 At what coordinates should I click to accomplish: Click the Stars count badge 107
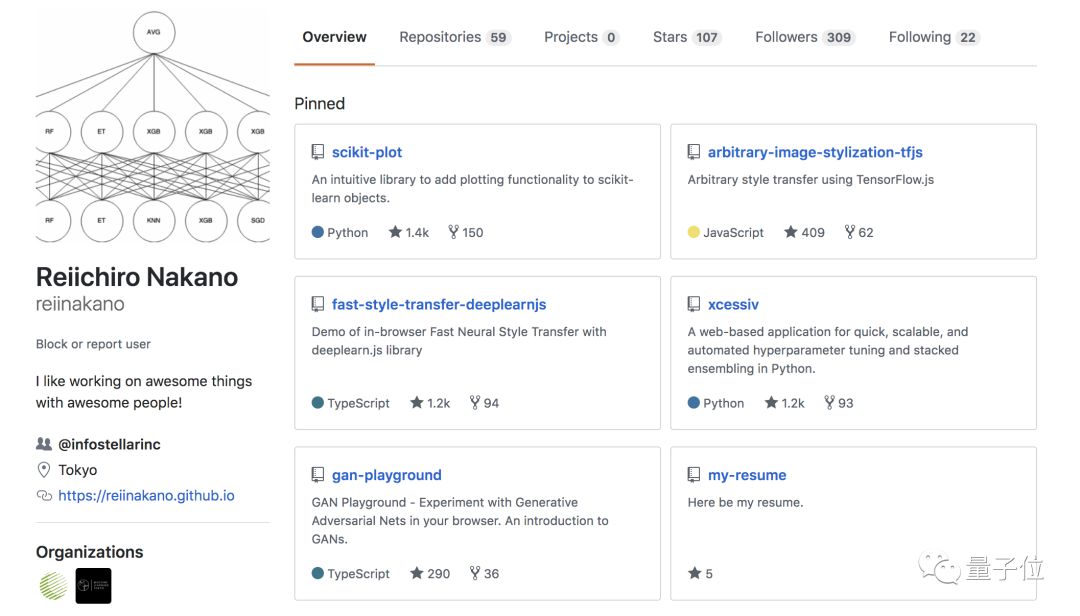point(706,38)
